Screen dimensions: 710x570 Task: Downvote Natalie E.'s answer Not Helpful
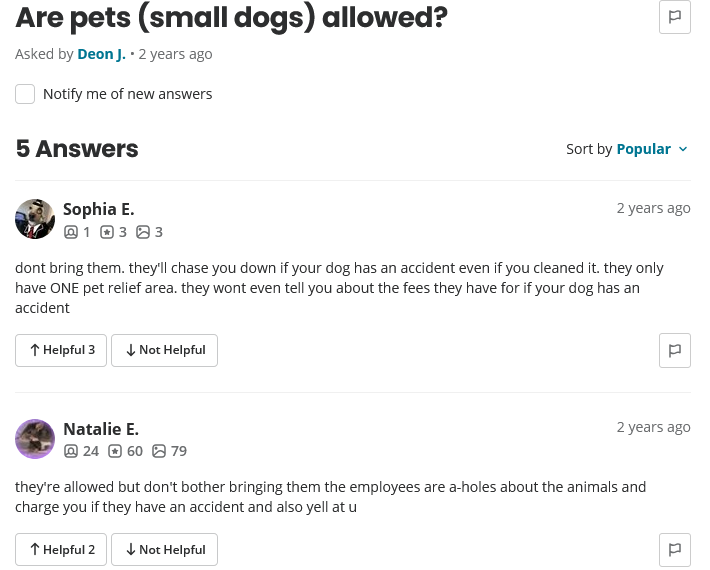[164, 550]
